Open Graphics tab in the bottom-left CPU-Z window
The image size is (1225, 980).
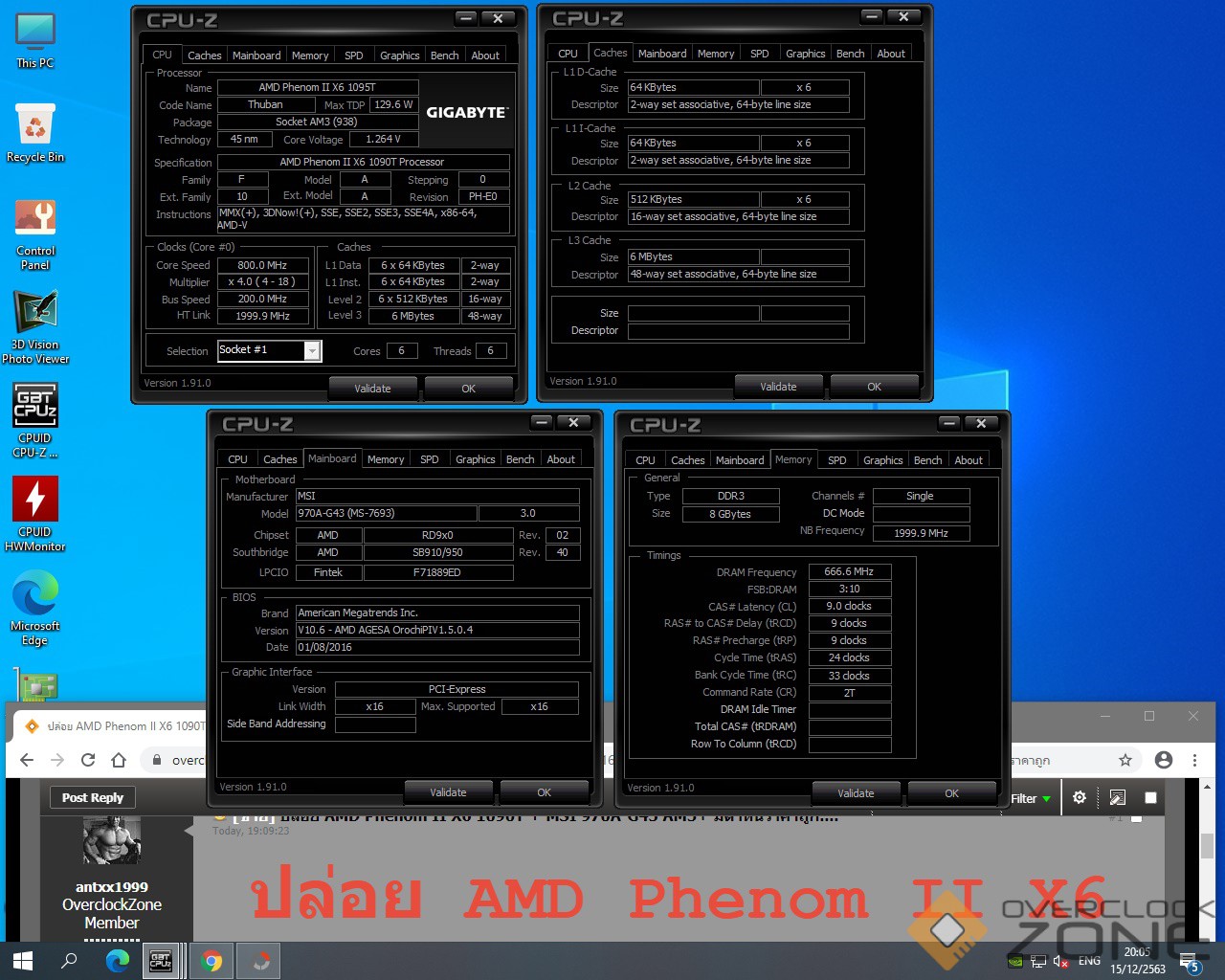pos(476,459)
